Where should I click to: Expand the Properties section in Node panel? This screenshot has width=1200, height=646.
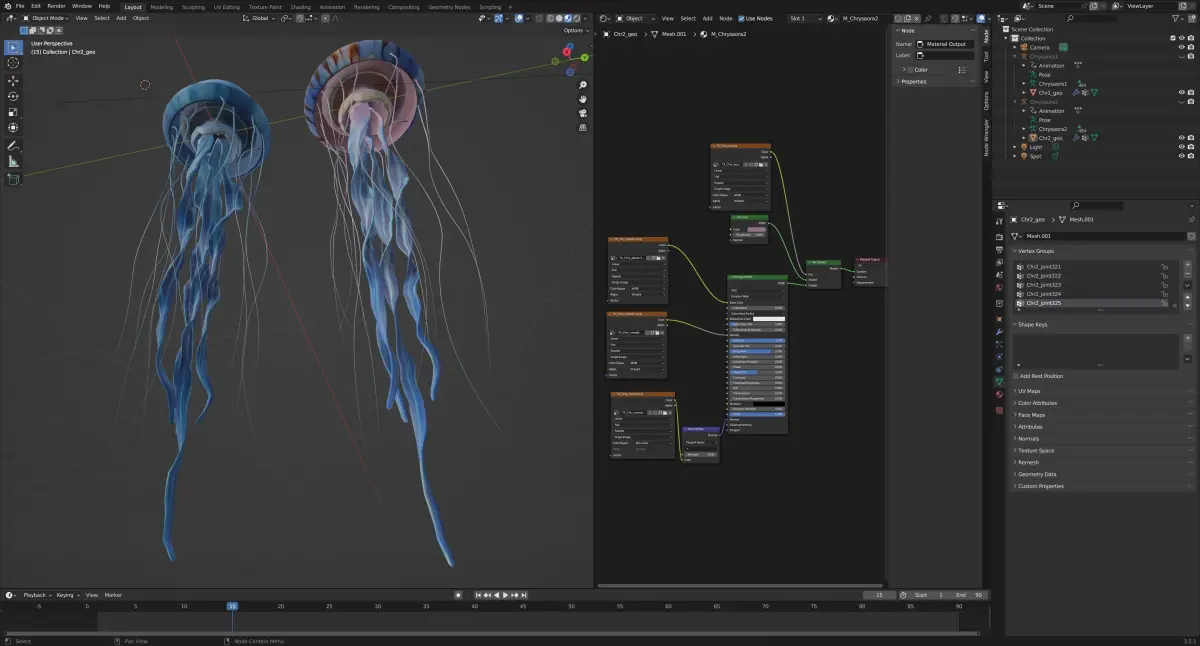913,82
